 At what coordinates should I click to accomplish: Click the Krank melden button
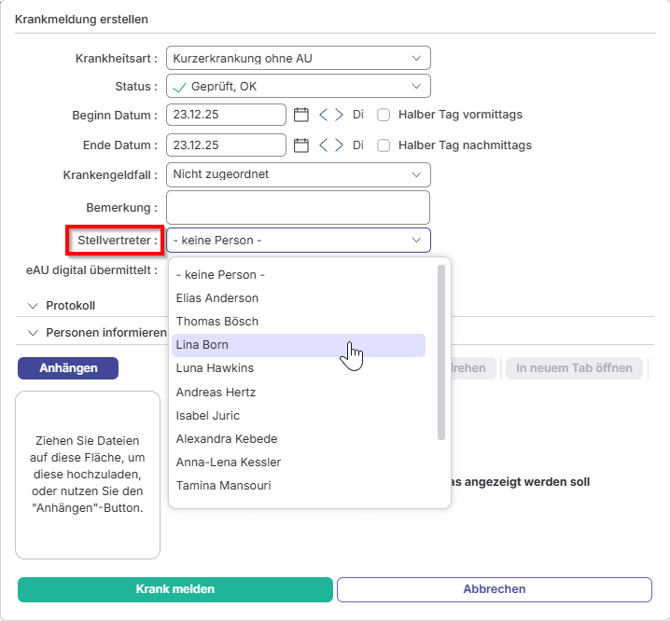pyautogui.click(x=175, y=589)
